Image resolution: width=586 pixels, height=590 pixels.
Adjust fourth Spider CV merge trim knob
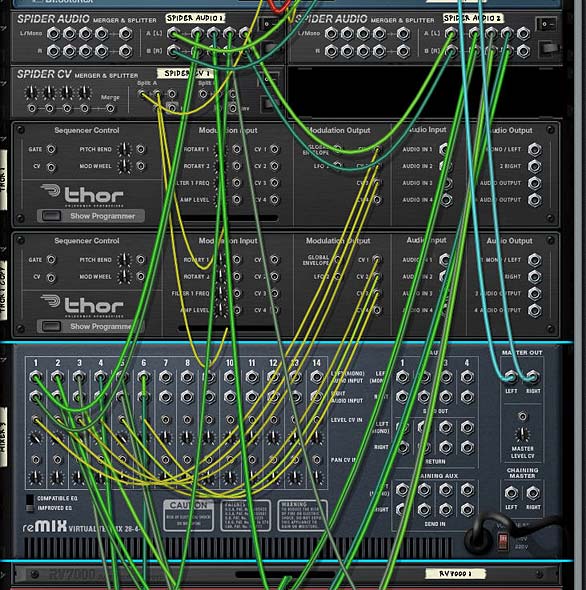tap(85, 92)
